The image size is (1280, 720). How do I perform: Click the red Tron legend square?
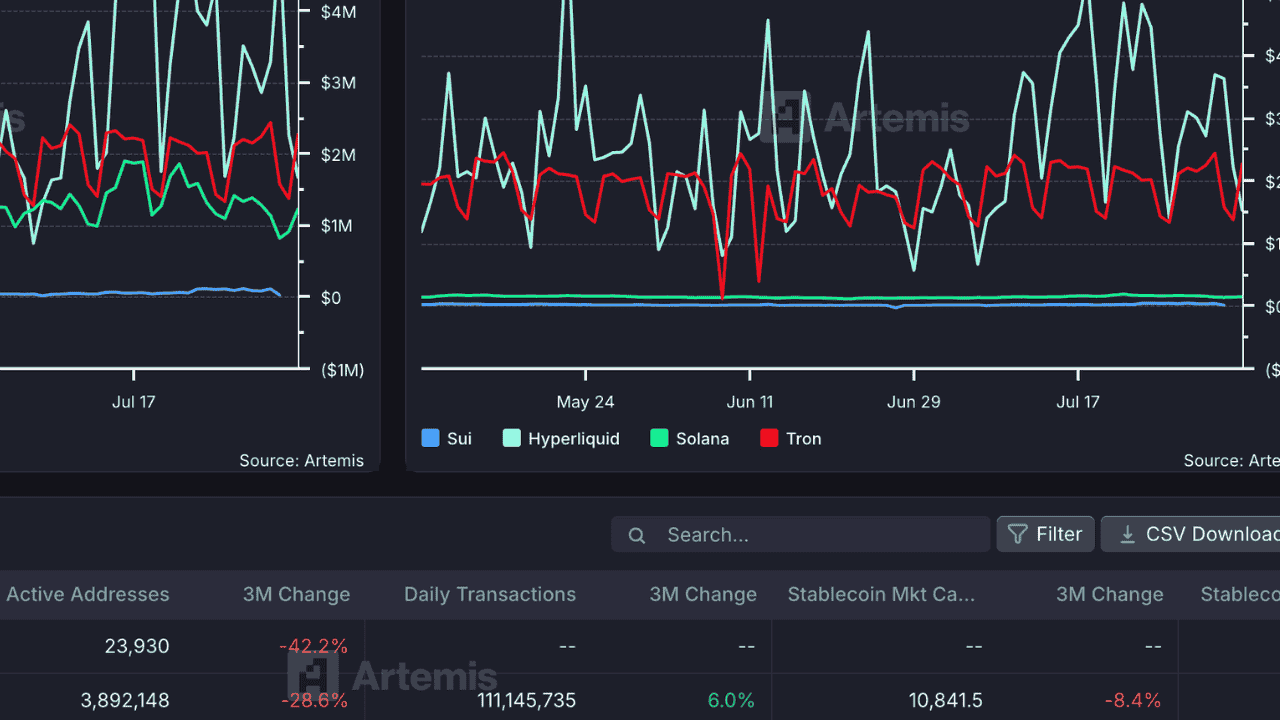click(769, 438)
